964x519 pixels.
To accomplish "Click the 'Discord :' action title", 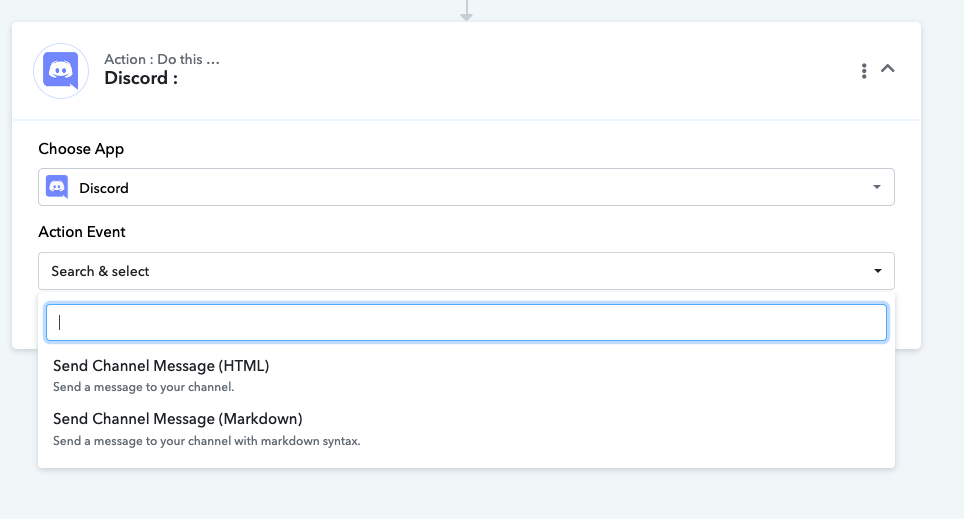I will [x=141, y=78].
